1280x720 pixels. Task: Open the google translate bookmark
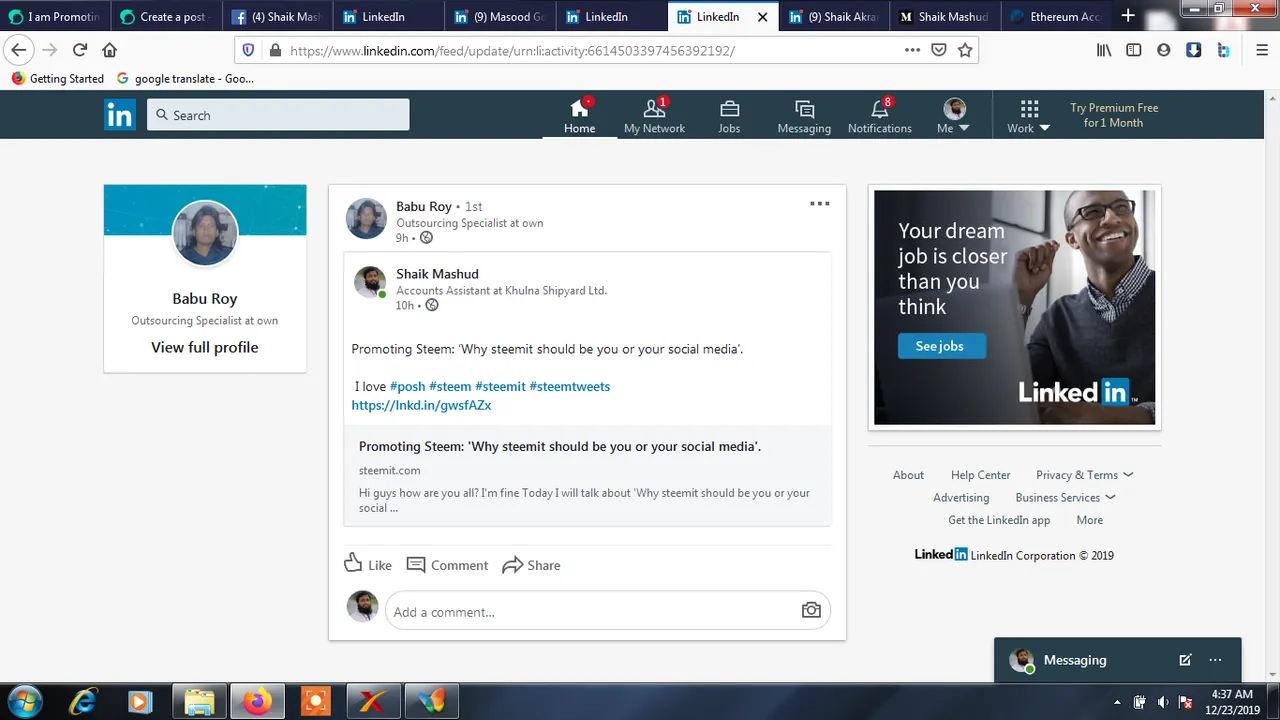[x=185, y=78]
